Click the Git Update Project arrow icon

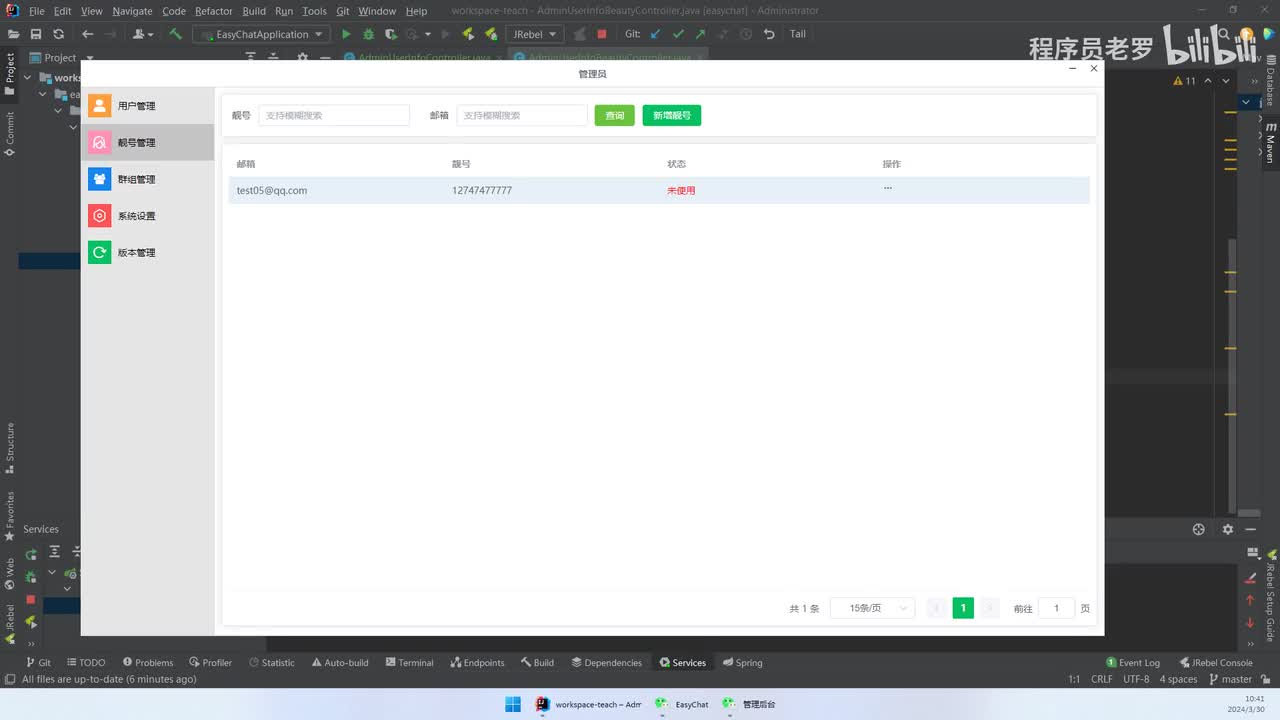tap(656, 34)
